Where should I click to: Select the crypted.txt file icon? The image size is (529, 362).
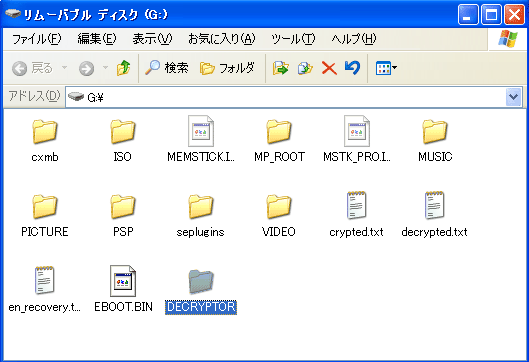coord(357,205)
